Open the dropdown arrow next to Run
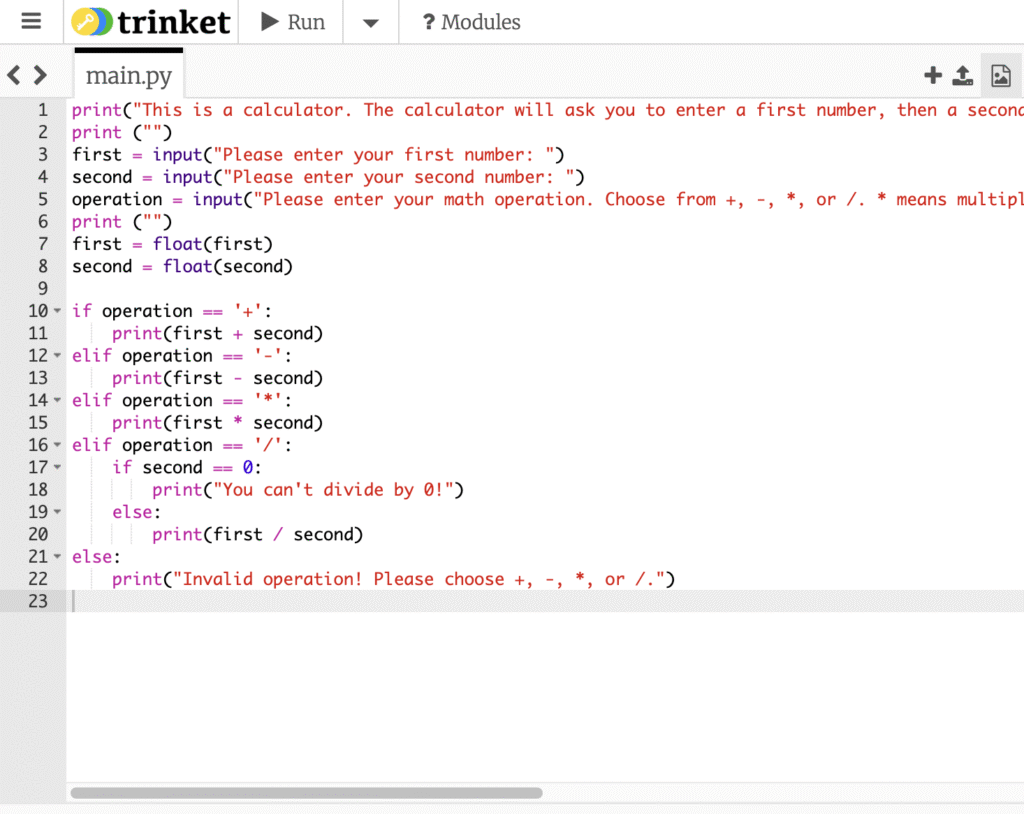 [370, 23]
